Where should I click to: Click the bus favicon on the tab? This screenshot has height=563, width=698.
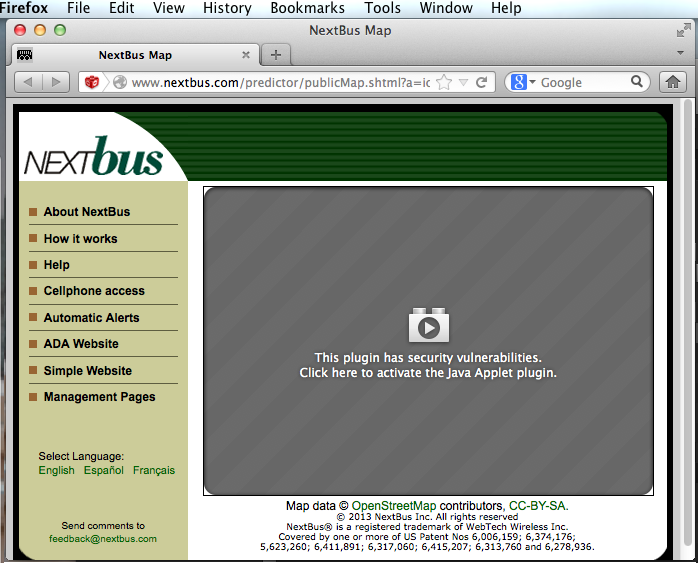24,55
